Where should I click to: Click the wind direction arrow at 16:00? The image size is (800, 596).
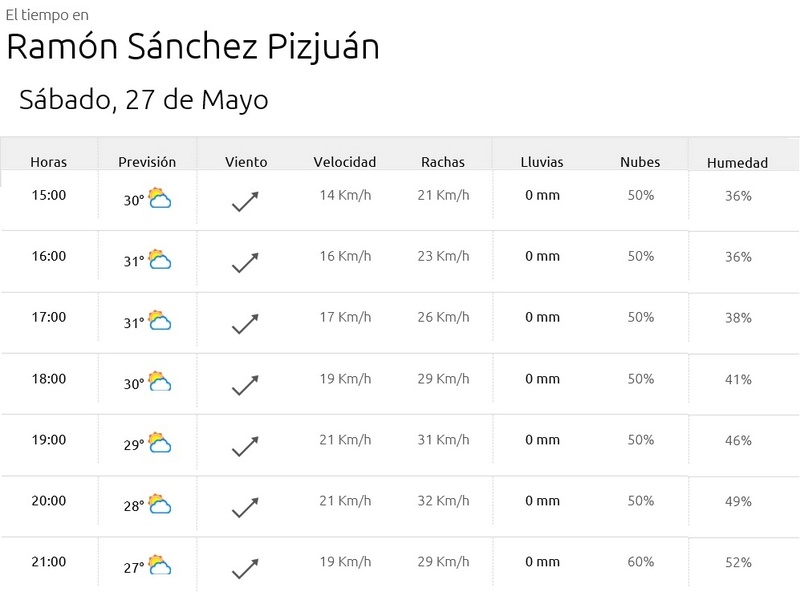click(245, 263)
